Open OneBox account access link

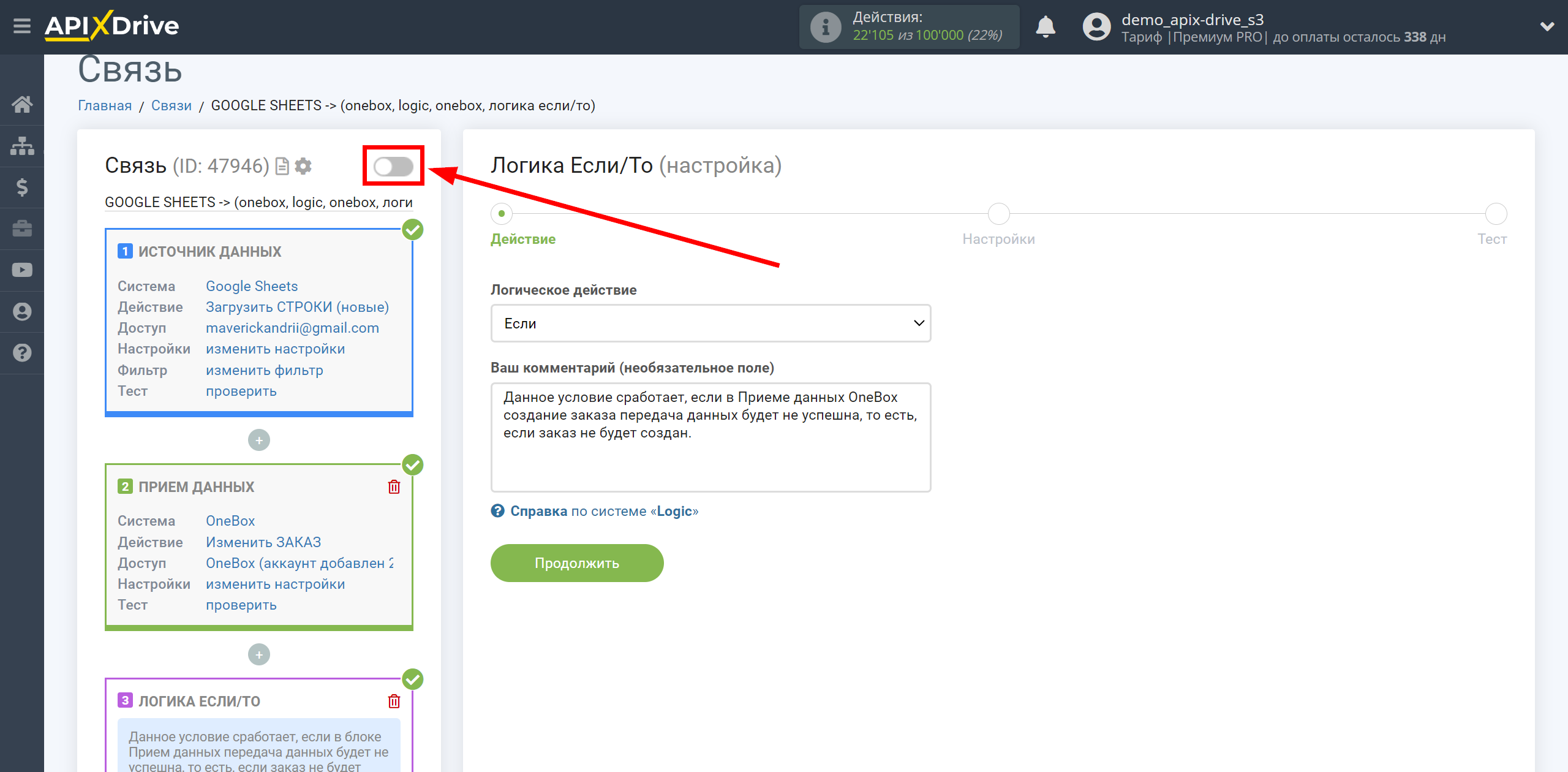(300, 563)
